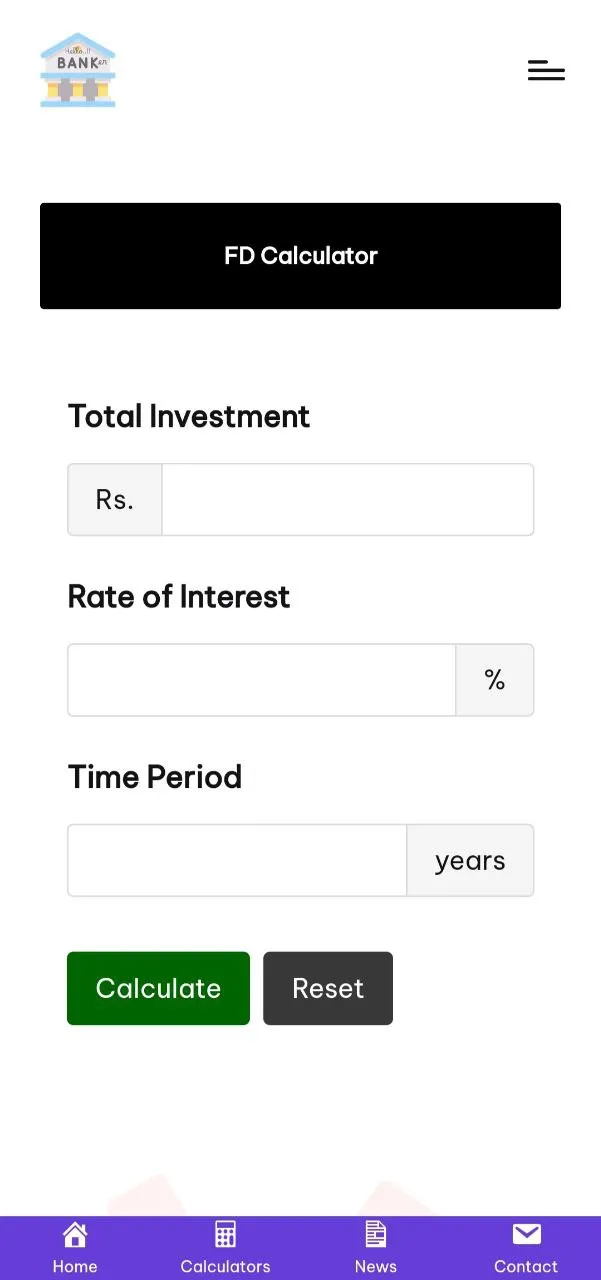
Task: Tap the News document icon
Action: tap(375, 1235)
